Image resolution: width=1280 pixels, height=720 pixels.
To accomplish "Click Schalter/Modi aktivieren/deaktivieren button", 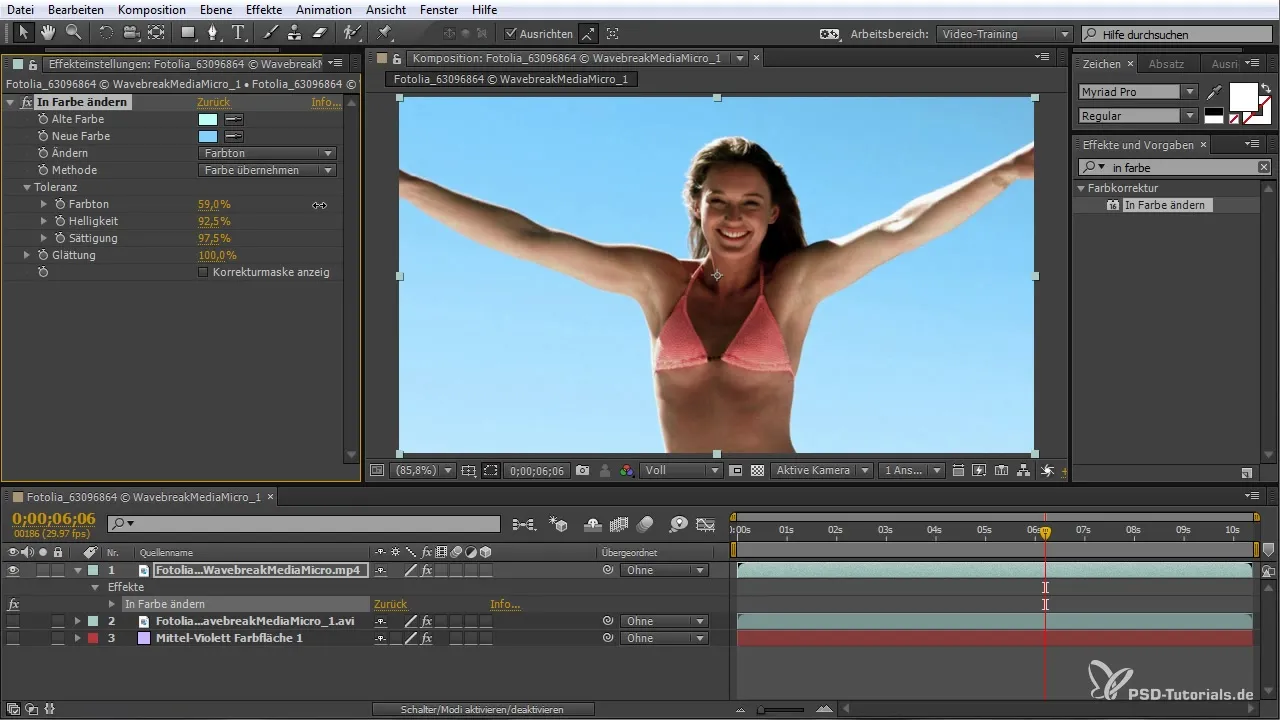I will [x=483, y=709].
